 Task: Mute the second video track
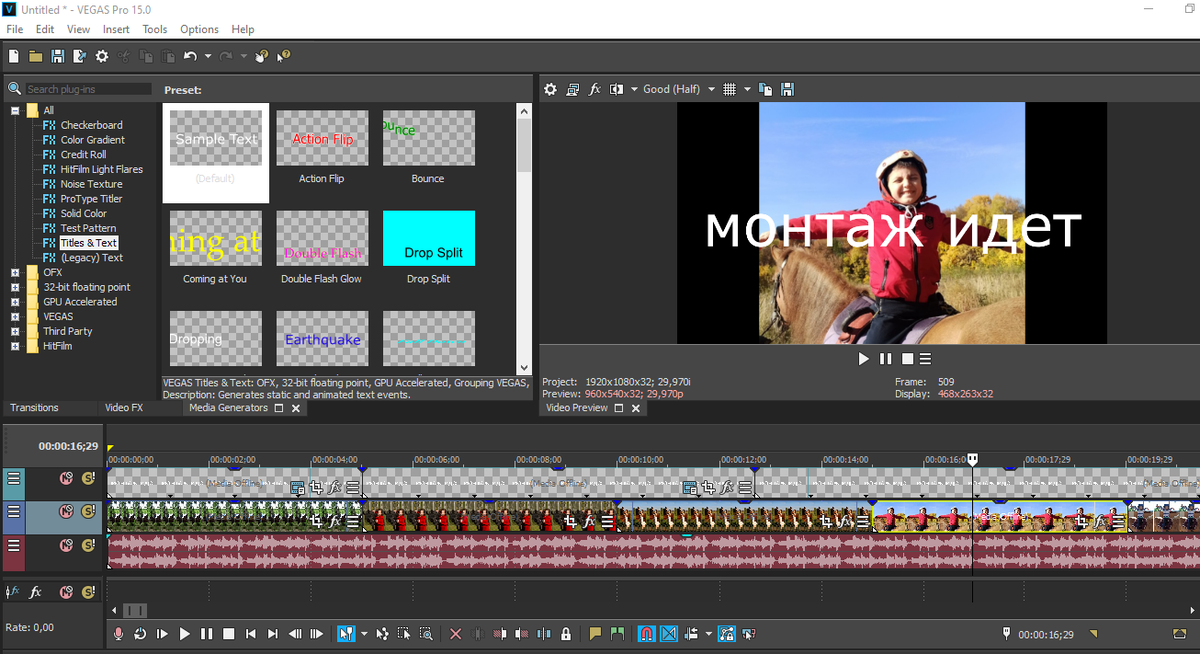(x=66, y=512)
